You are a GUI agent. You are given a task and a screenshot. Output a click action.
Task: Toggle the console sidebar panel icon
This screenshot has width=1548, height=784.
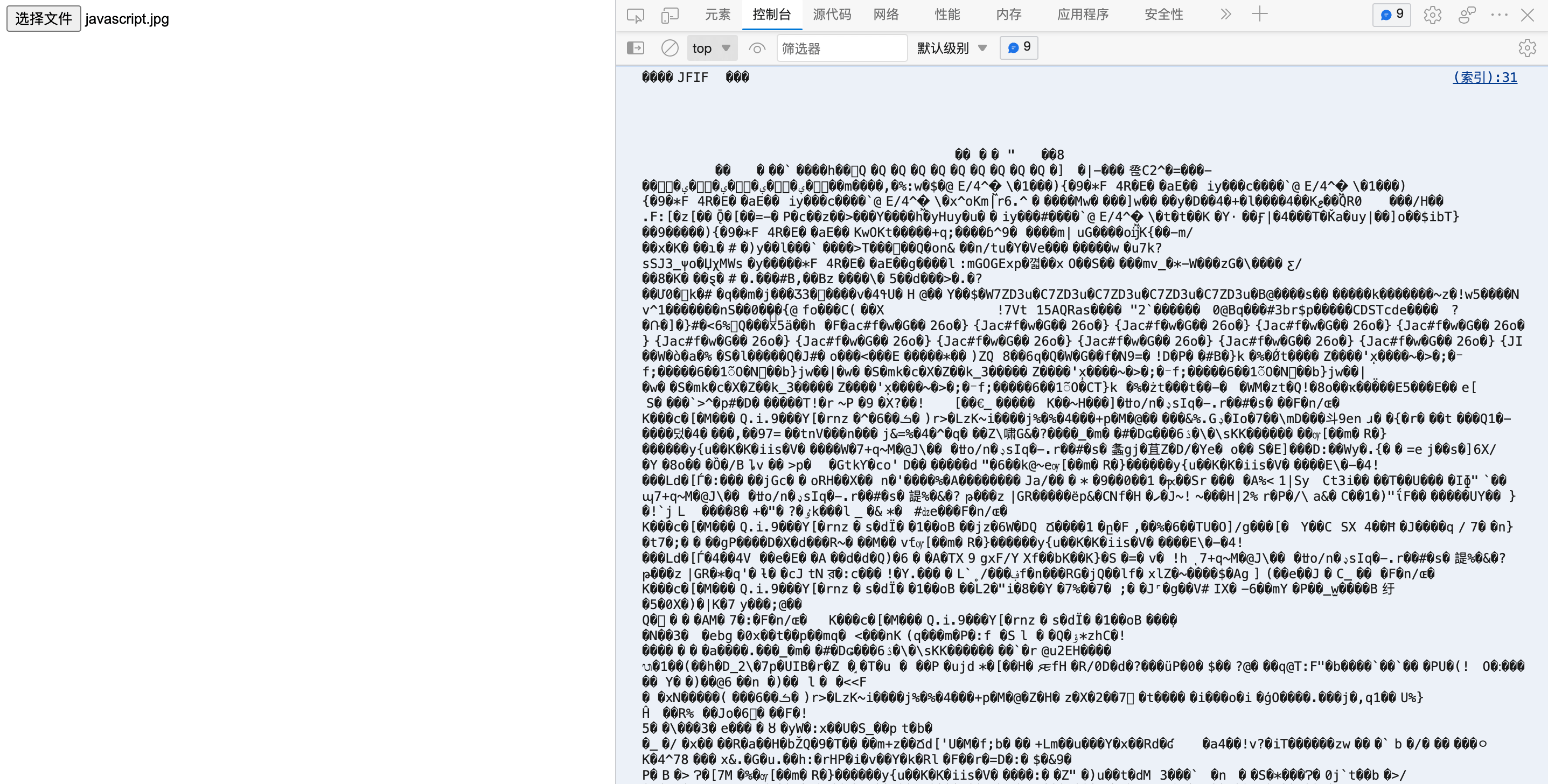coord(635,48)
